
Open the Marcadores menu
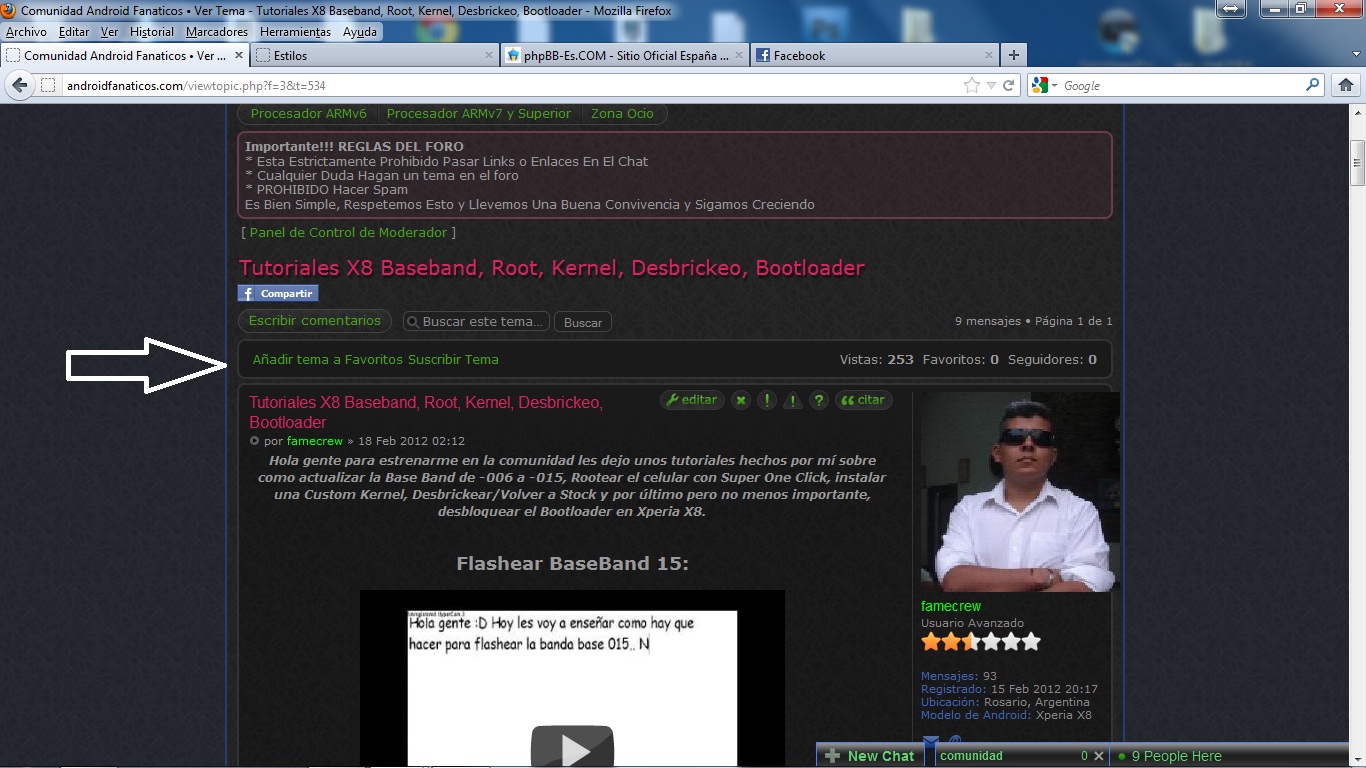217,32
